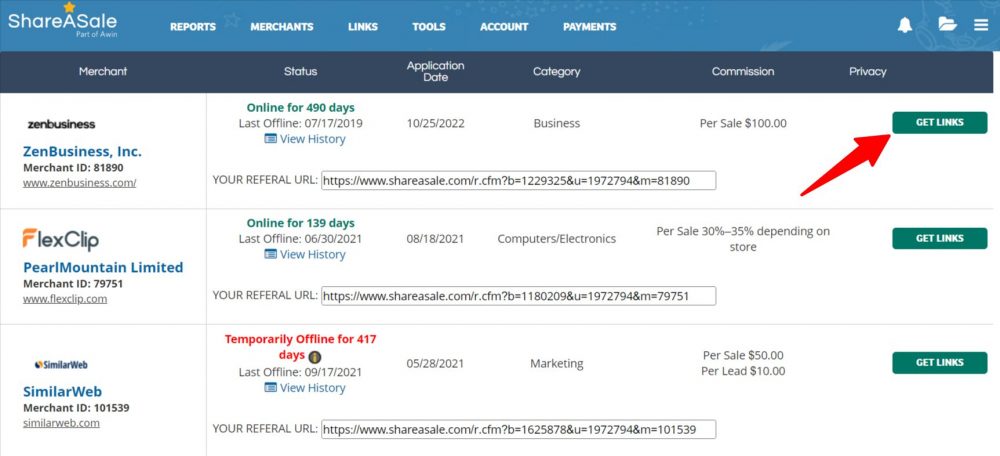
Task: Click 'Merchant ID: 101539' text
Action: coord(76,407)
